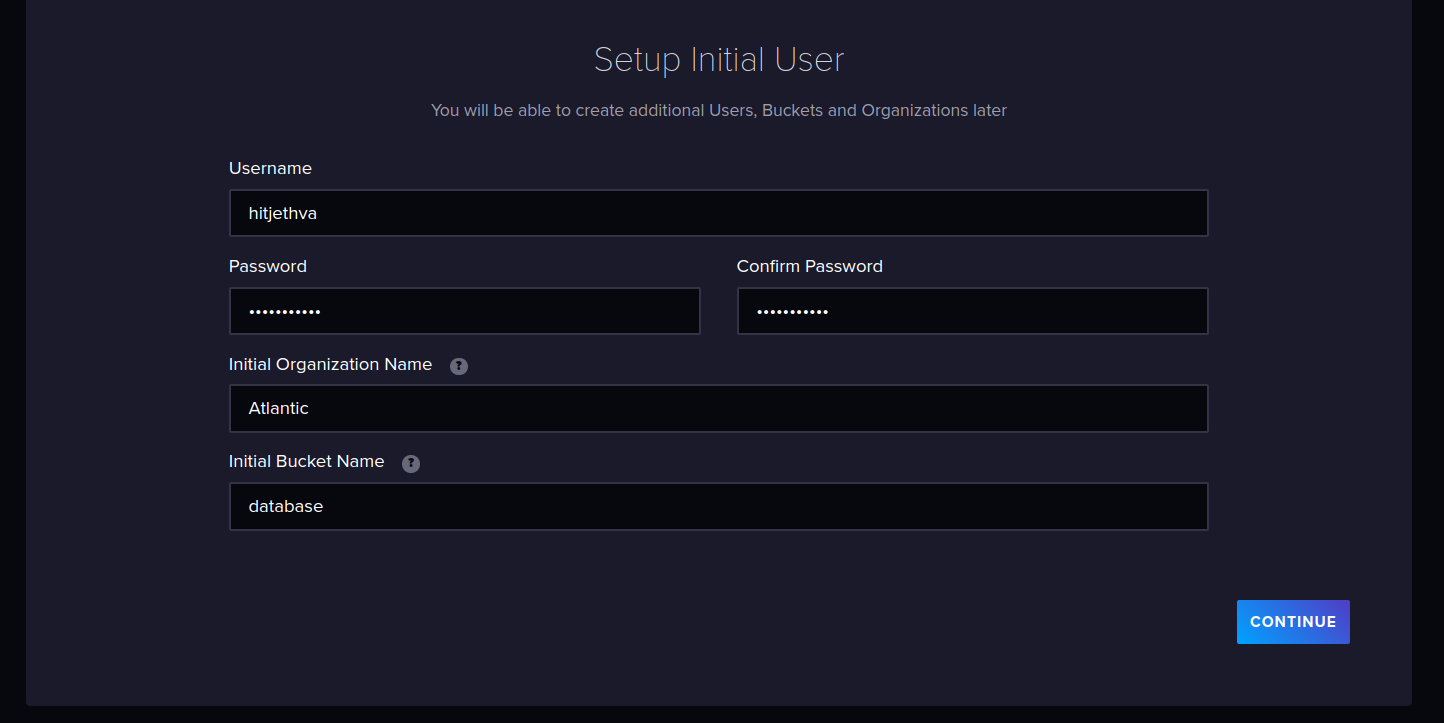Screen dimensions: 1444x723
Task: Focus the Initial Organization Name text box
Action: click(718, 408)
